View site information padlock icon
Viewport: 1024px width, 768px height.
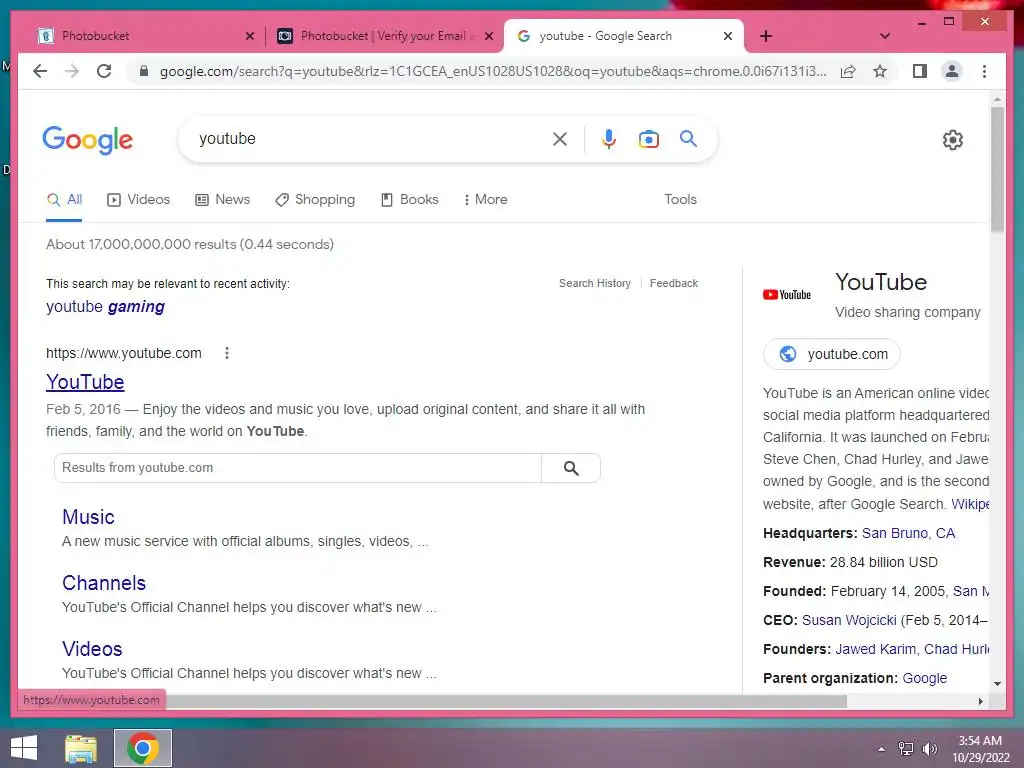[x=144, y=71]
